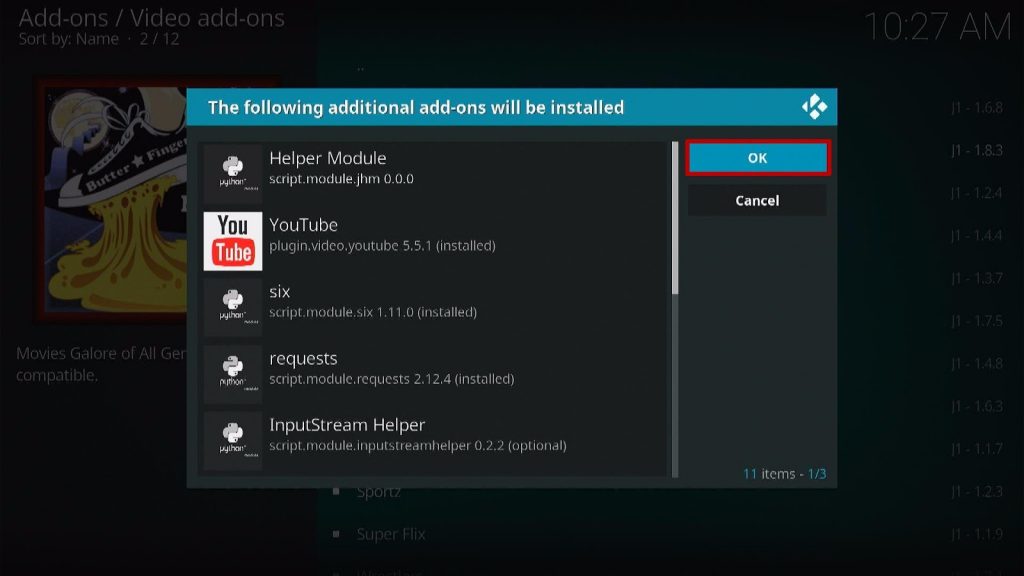Click script.module.six 1.11.0 text
The width and height of the screenshot is (1024, 576).
click(373, 312)
